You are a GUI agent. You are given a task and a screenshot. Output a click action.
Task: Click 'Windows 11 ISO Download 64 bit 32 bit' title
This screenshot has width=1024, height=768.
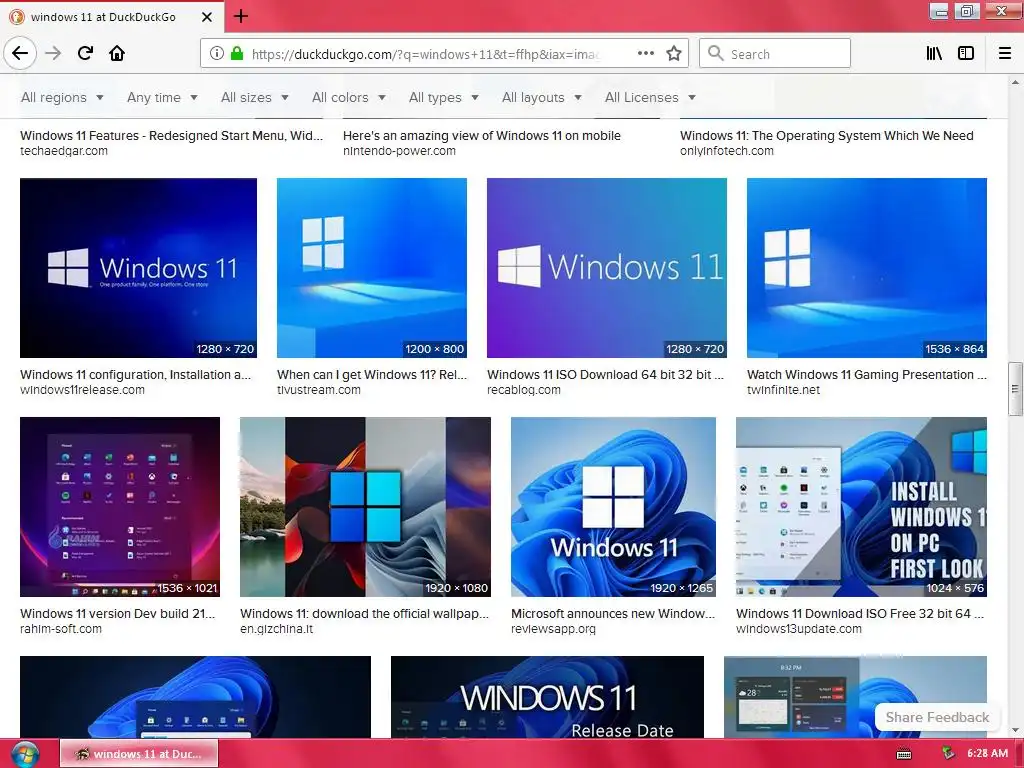[x=605, y=375]
